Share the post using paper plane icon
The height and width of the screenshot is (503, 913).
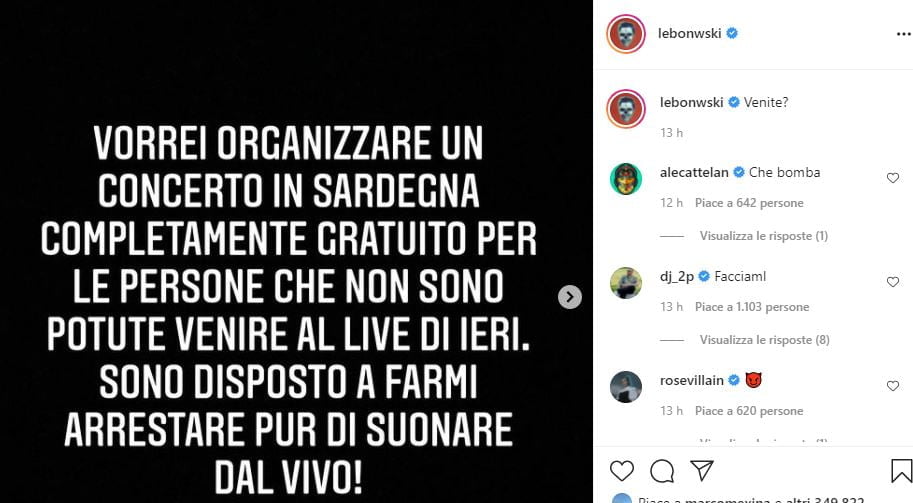click(x=702, y=470)
